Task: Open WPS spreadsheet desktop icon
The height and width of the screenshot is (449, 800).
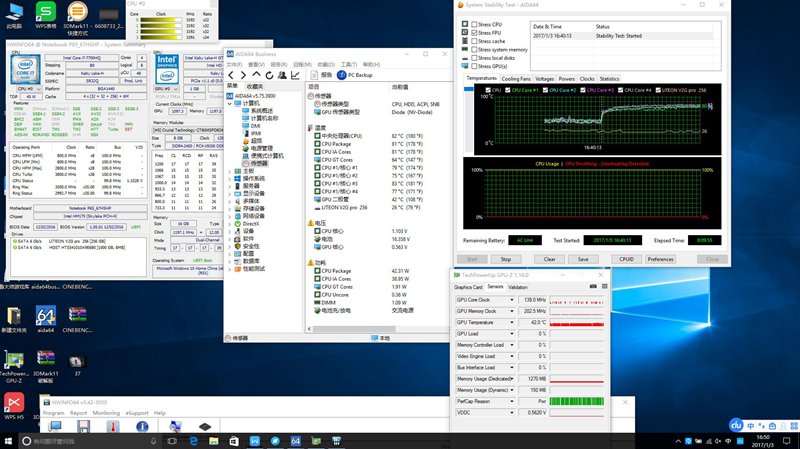Action: [45, 15]
